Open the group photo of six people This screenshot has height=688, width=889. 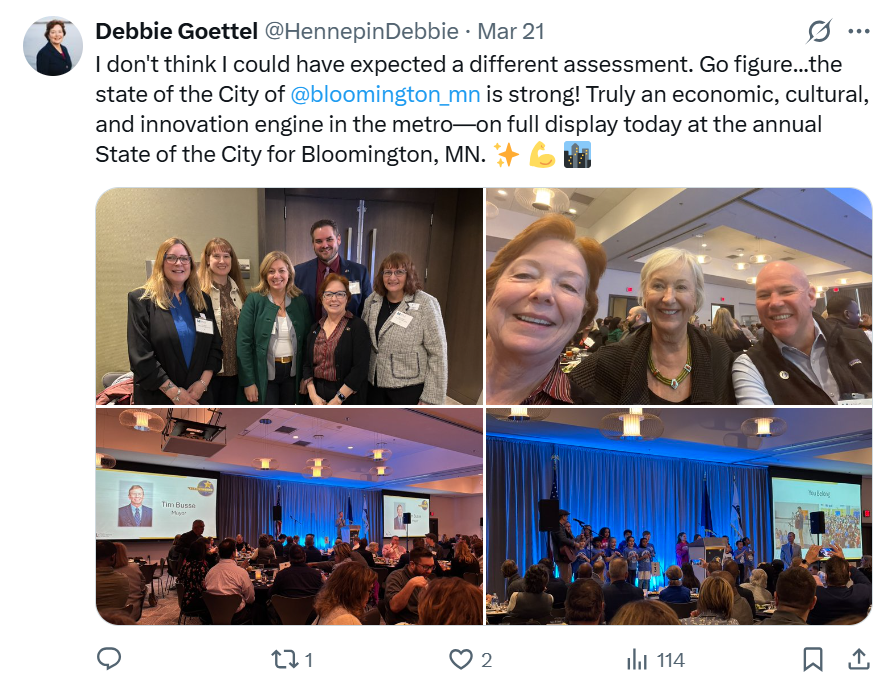click(289, 296)
